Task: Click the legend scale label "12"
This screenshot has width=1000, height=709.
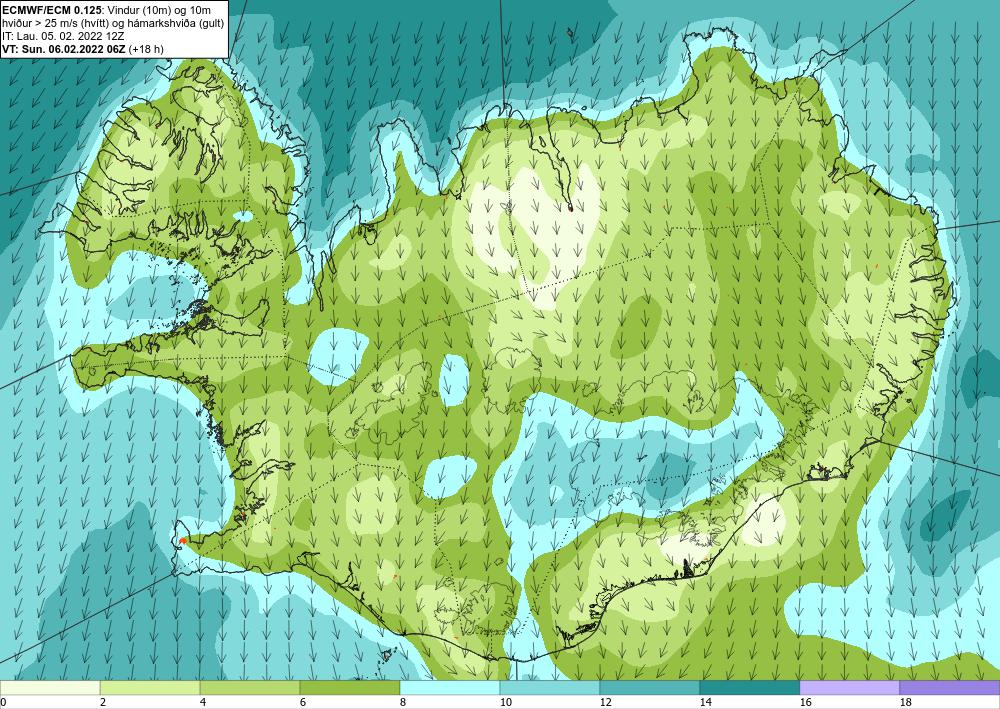Action: pyautogui.click(x=606, y=702)
